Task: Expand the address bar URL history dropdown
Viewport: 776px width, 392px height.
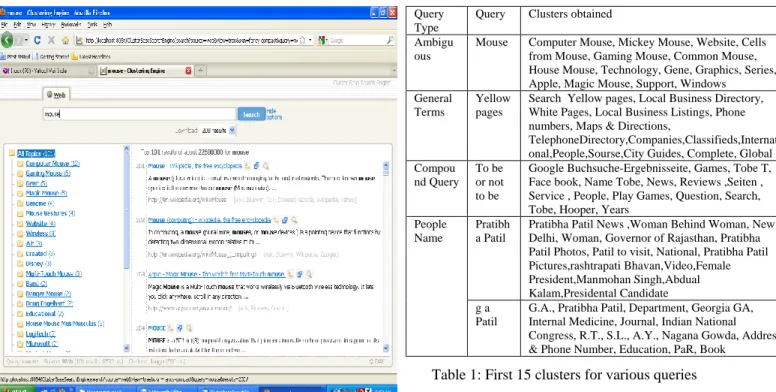Action: [310, 41]
